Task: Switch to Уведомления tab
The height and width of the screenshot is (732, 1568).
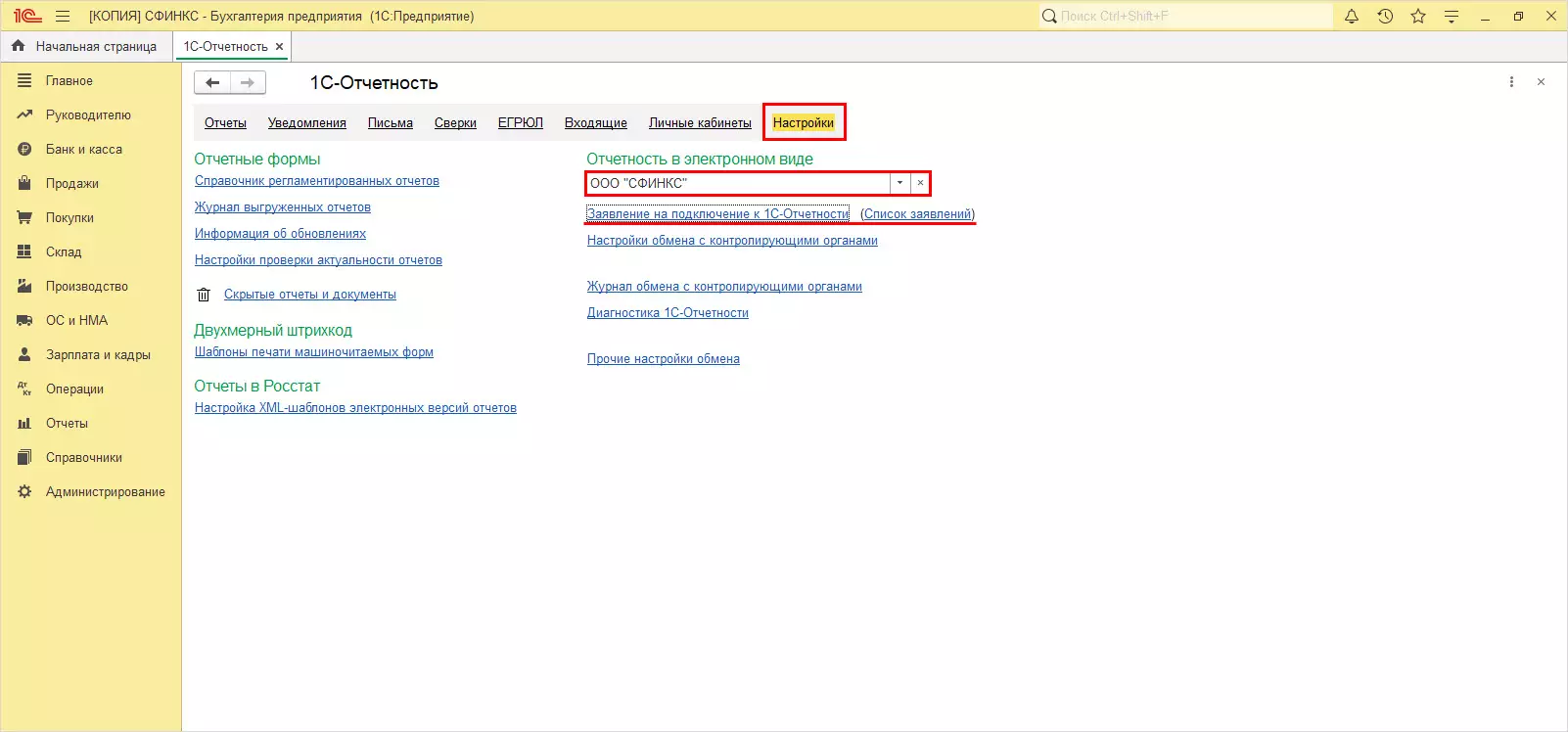Action: pos(307,123)
